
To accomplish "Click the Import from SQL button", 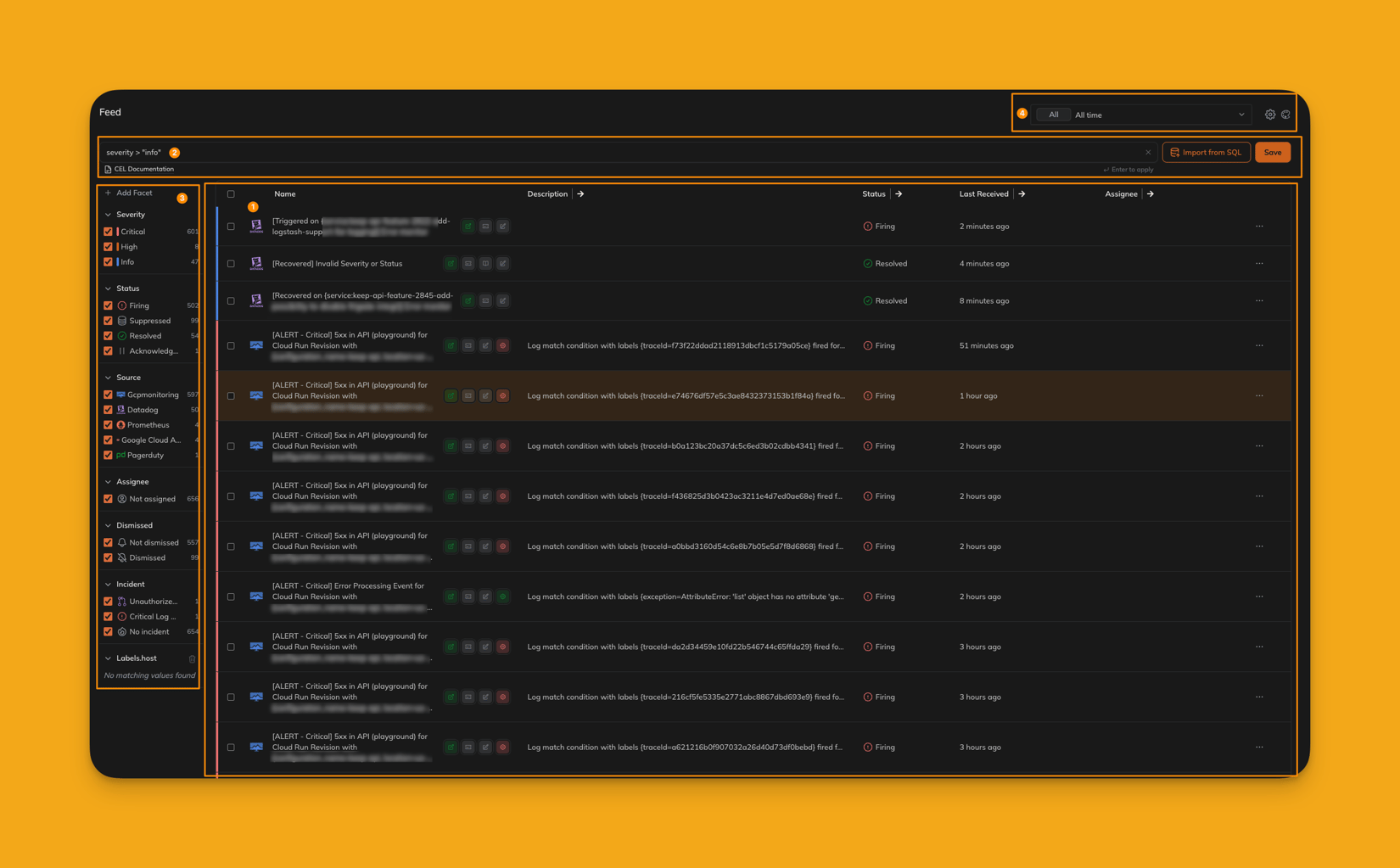I will [1206, 153].
